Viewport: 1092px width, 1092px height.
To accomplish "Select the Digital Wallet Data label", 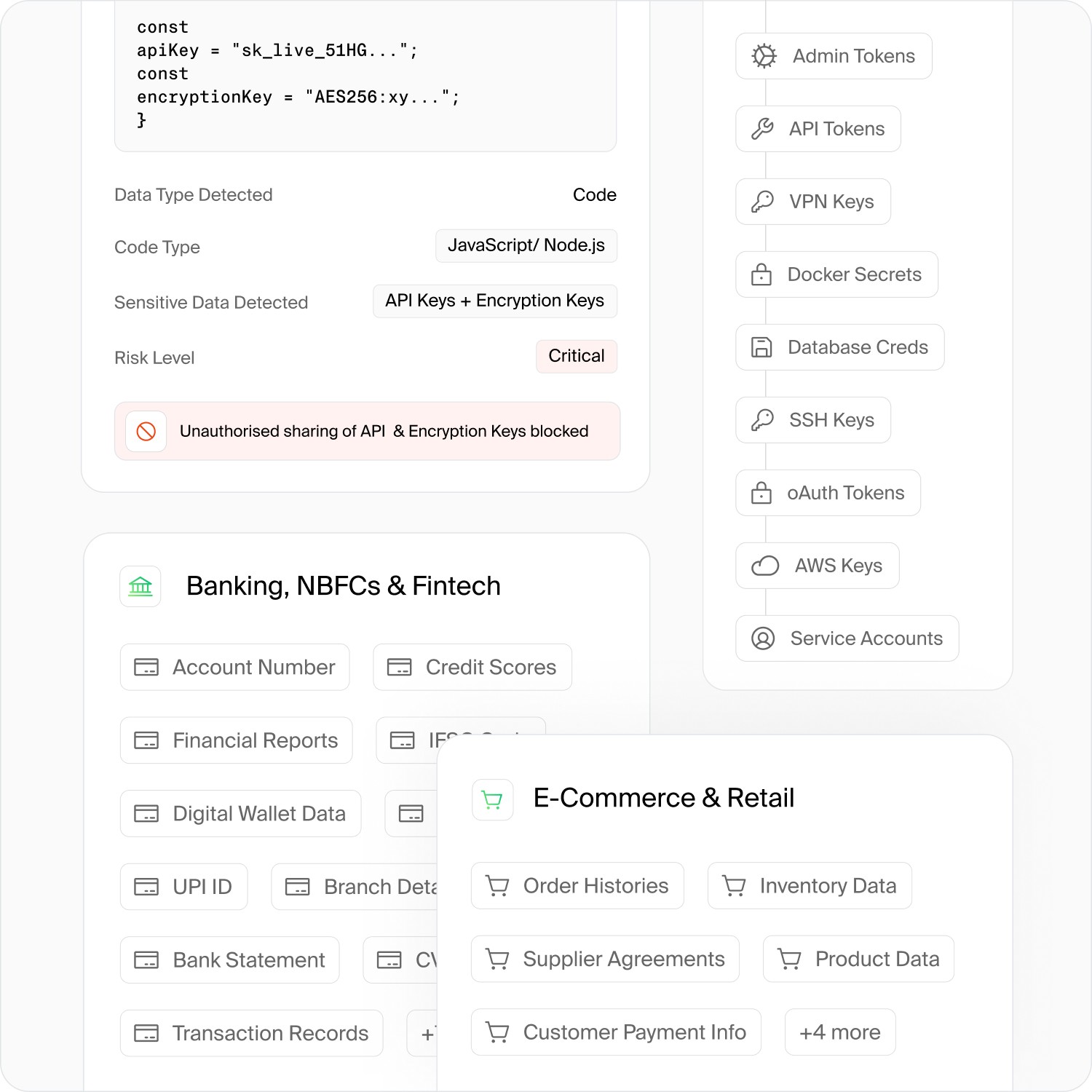I will [259, 813].
